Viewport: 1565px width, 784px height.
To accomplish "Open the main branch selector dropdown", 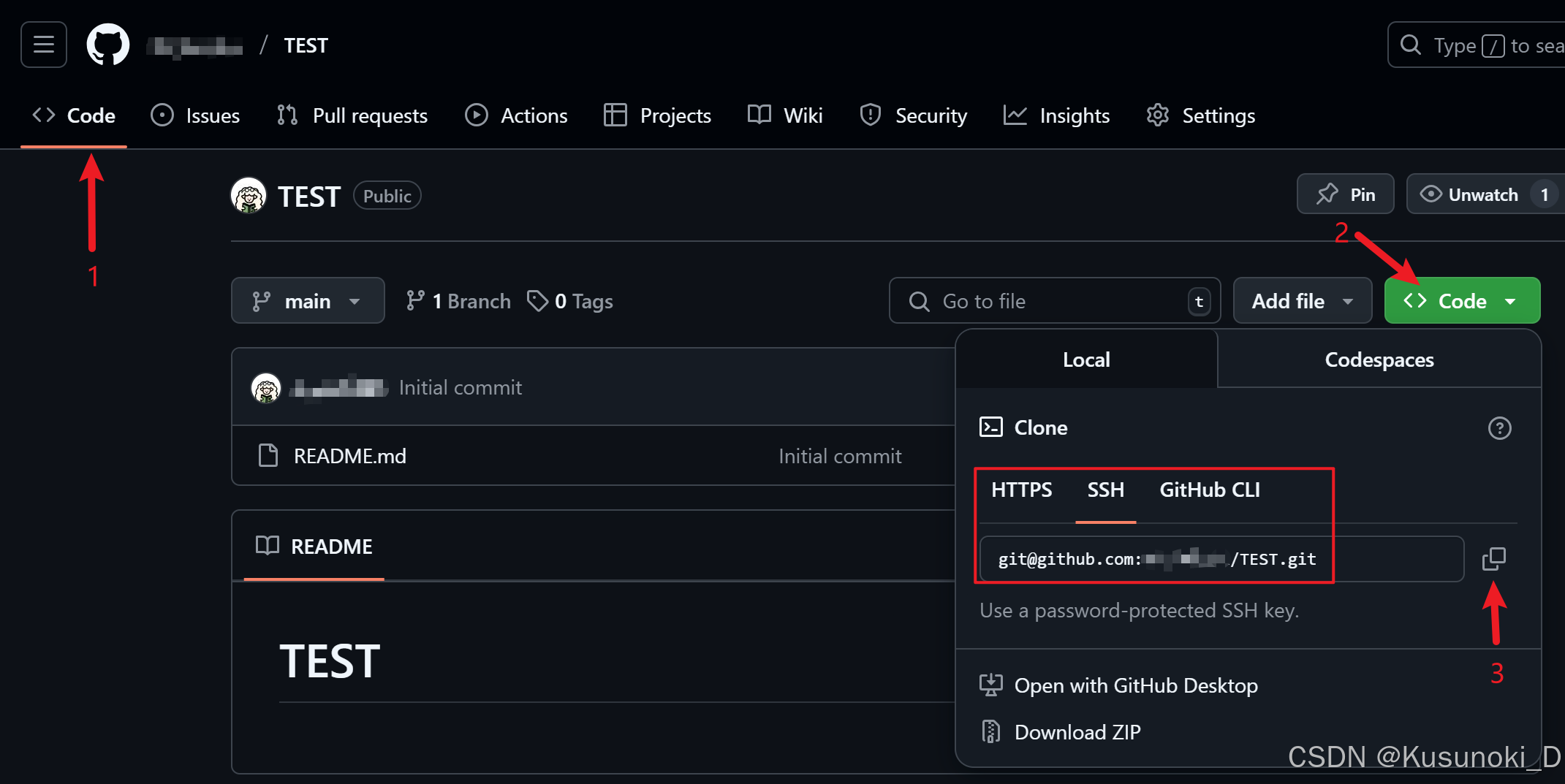I will pyautogui.click(x=308, y=300).
